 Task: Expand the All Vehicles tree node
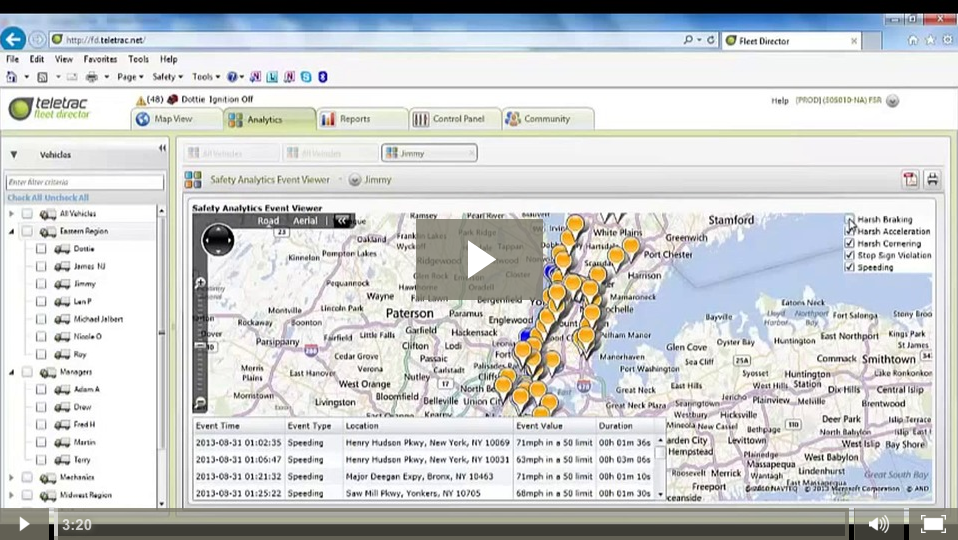11,214
